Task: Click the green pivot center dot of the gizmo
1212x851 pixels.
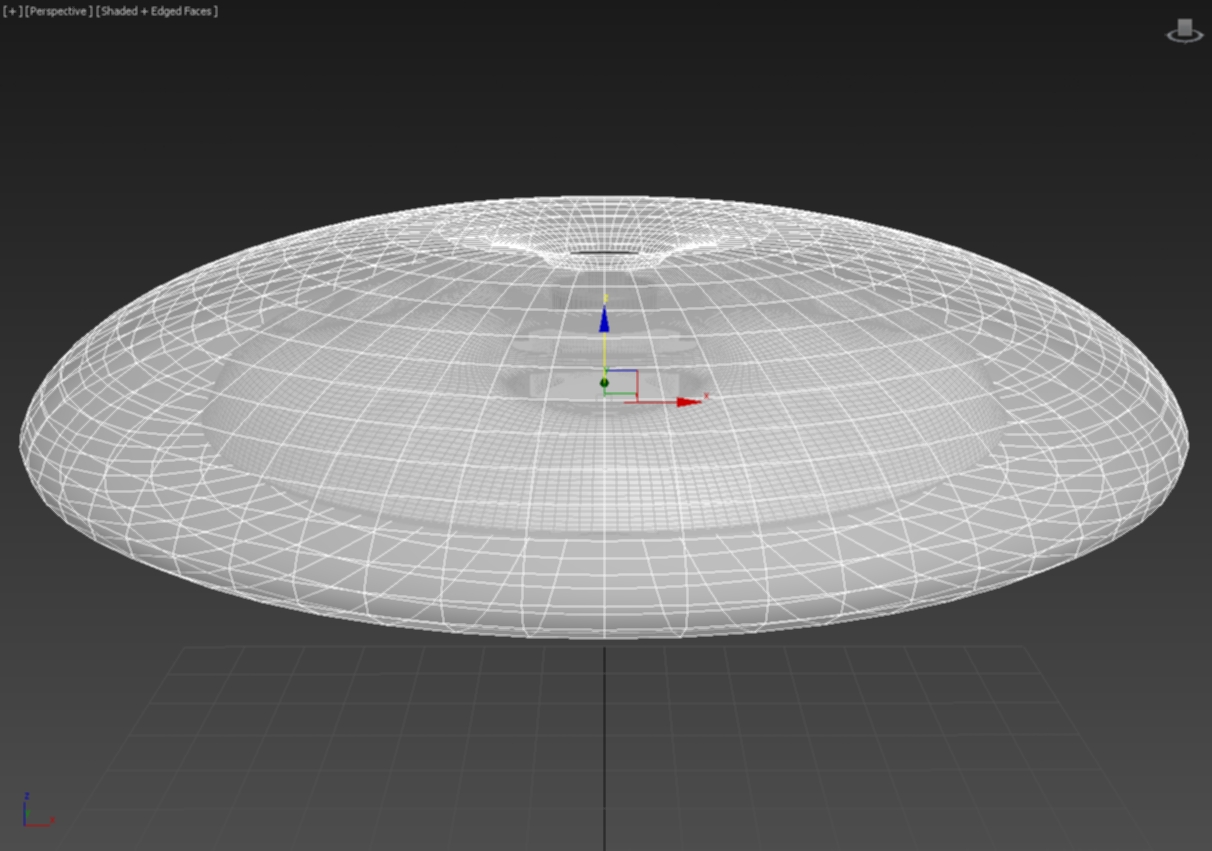Action: coord(604,383)
